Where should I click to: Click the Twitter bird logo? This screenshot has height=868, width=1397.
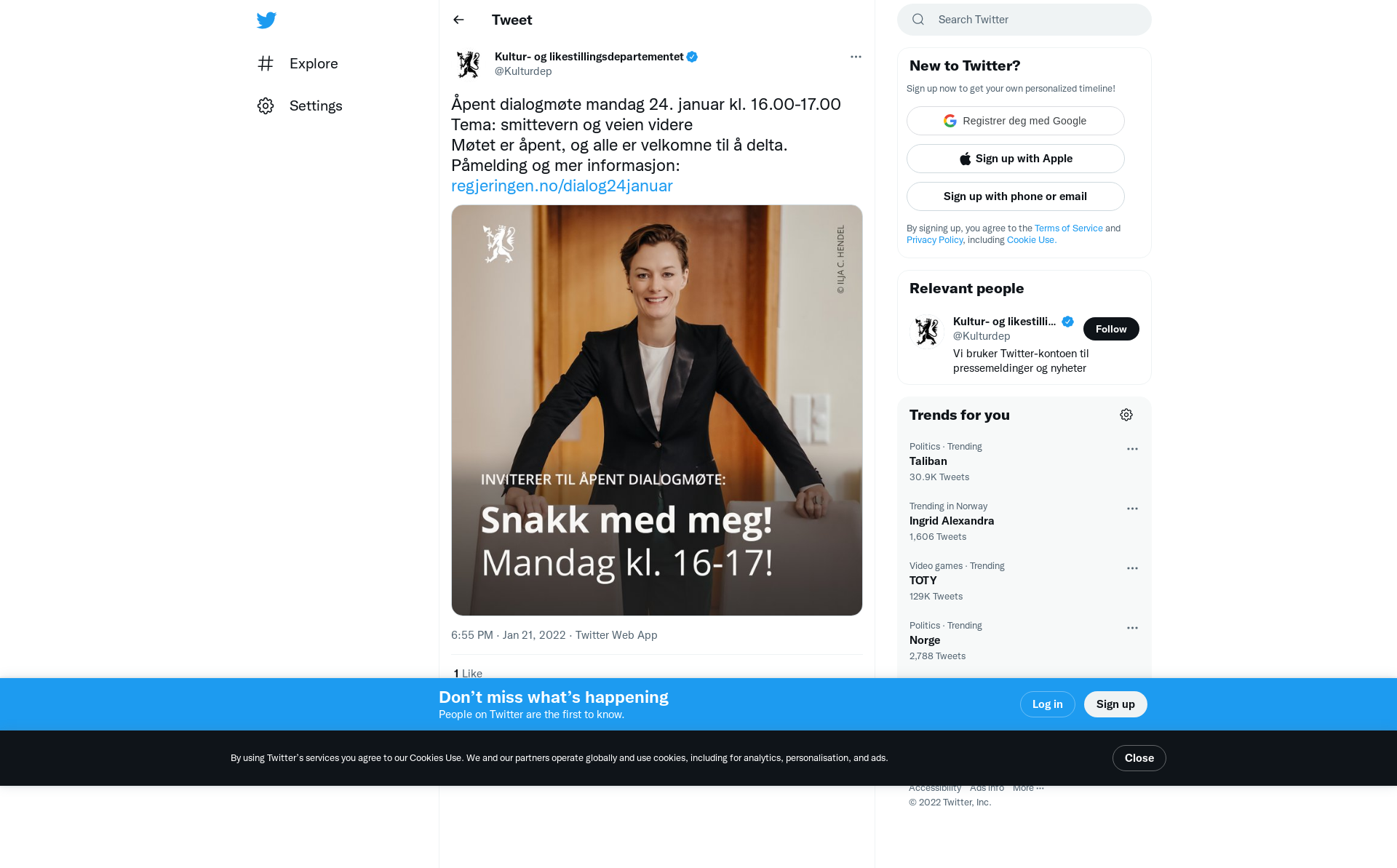point(266,20)
